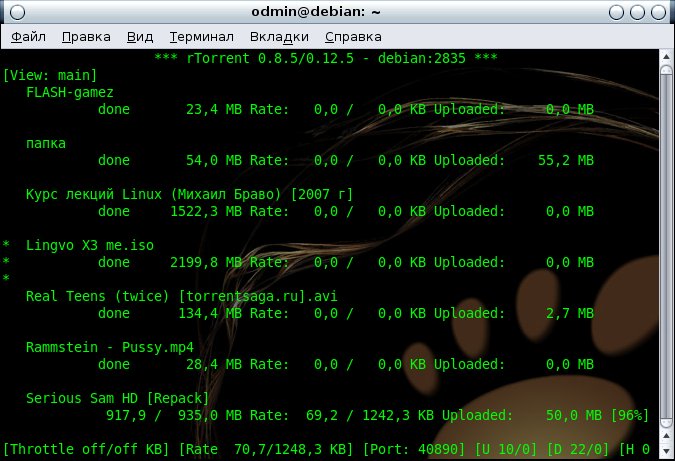Click the vertical scrollbar thumb

click(x=666, y=248)
